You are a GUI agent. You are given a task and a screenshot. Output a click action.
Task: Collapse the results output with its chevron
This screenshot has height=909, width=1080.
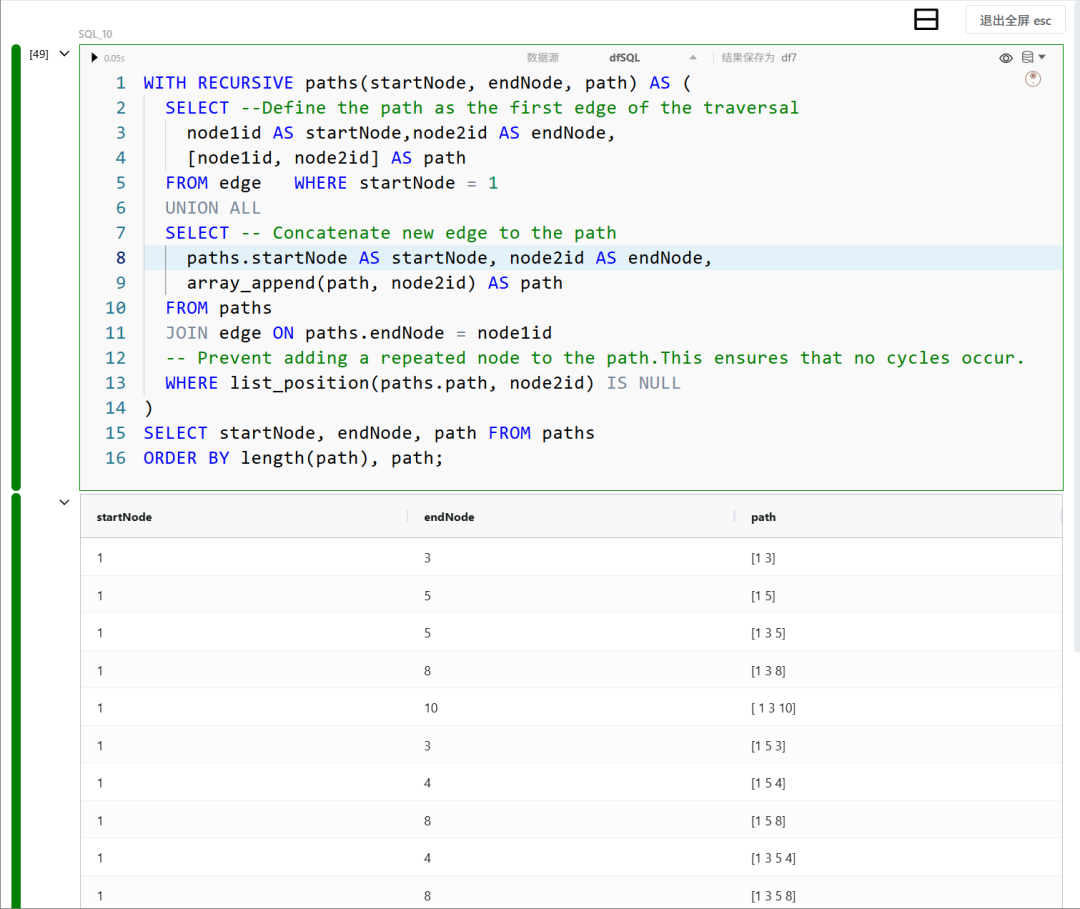pos(65,503)
